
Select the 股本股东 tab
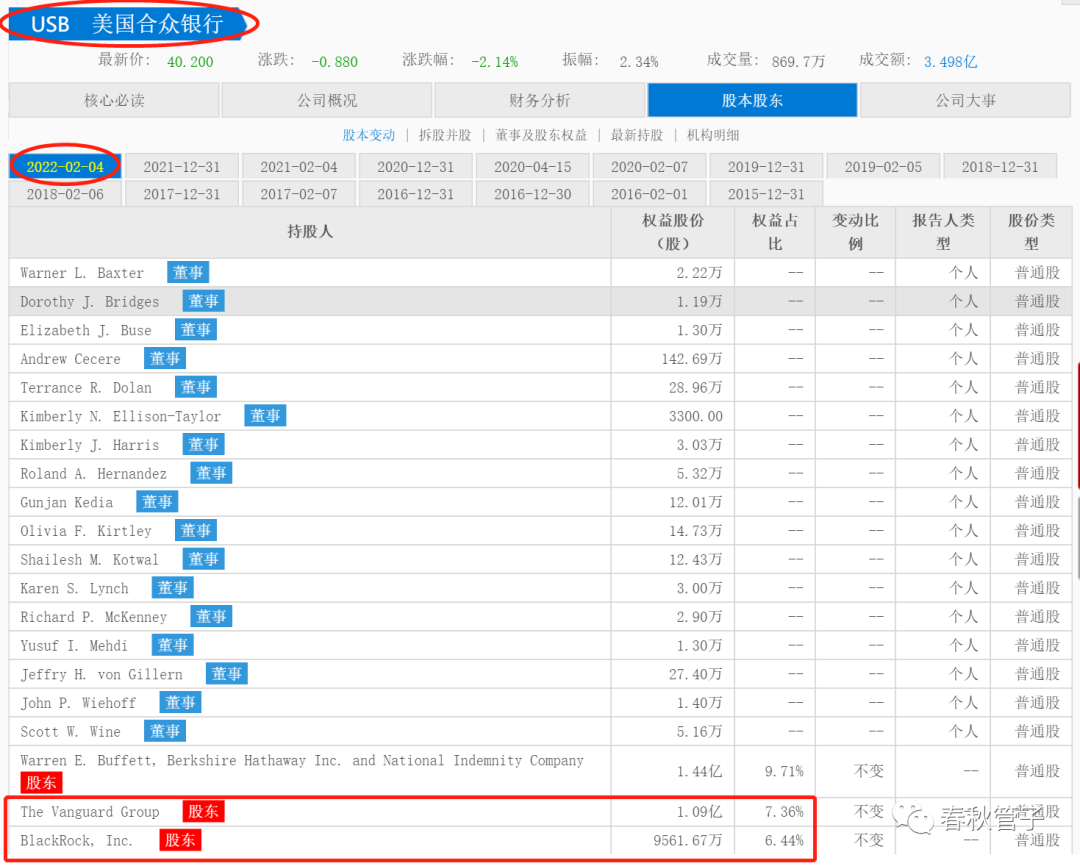[752, 101]
